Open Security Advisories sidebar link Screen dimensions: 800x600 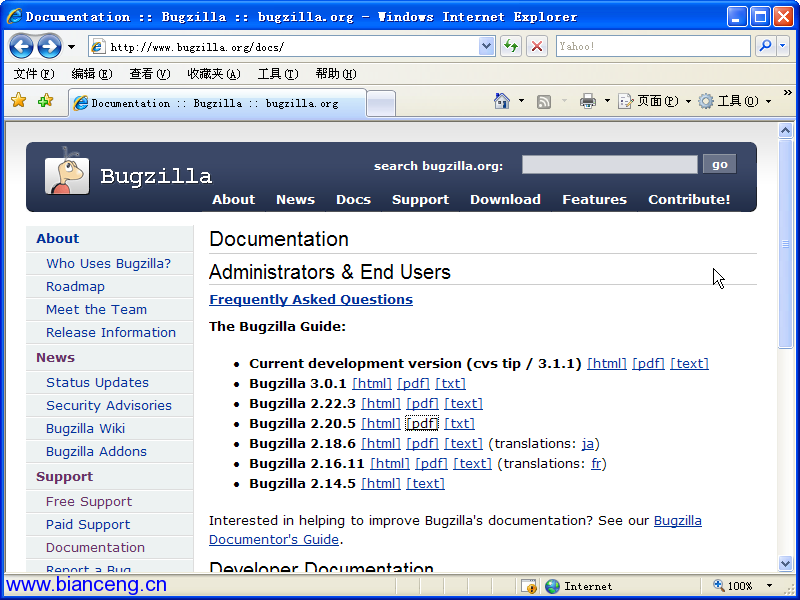point(109,406)
